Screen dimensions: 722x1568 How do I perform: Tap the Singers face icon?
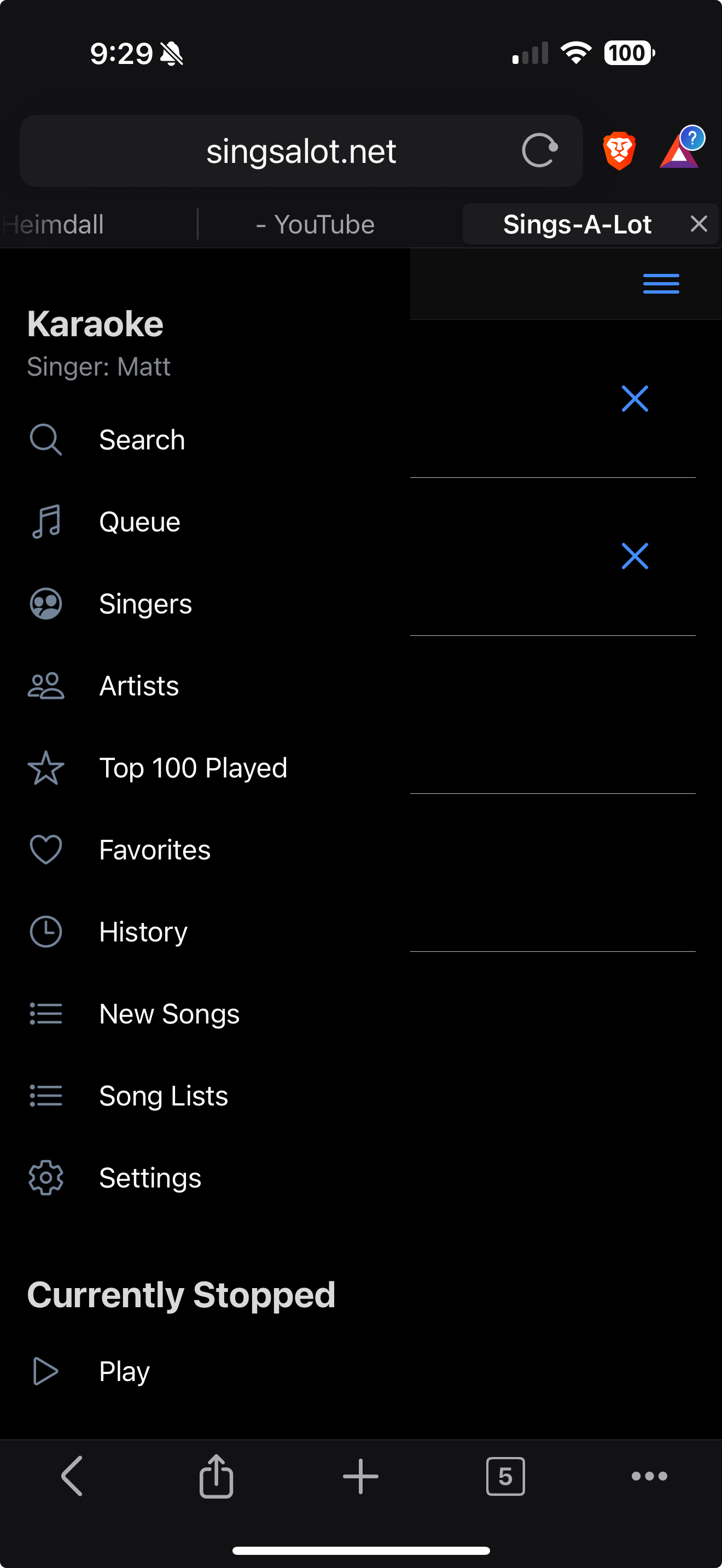coord(45,604)
